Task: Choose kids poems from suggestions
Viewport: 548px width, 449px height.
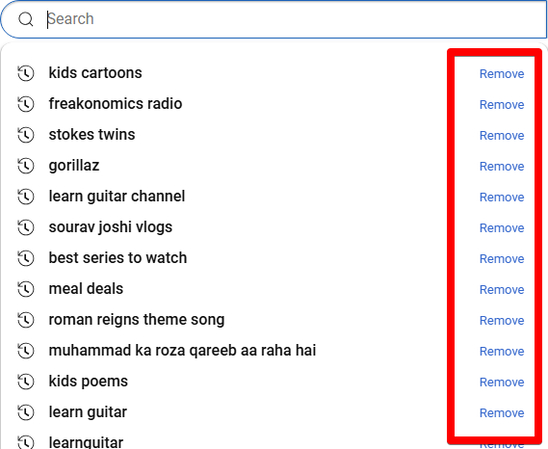Action: [x=88, y=381]
